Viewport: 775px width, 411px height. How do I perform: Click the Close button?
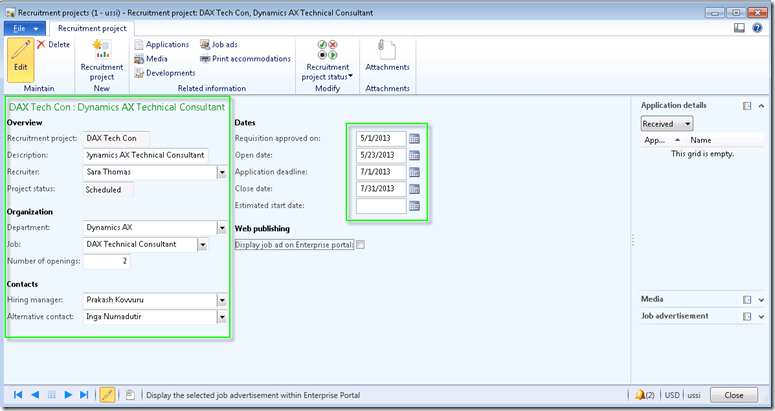(734, 395)
